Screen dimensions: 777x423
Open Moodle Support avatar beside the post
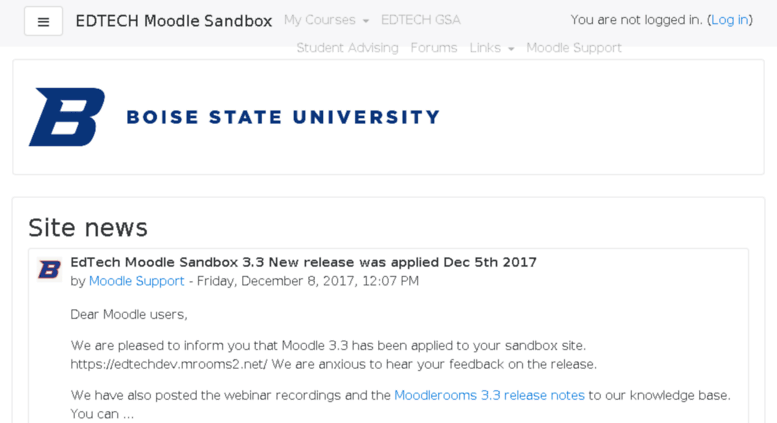pyautogui.click(x=49, y=269)
